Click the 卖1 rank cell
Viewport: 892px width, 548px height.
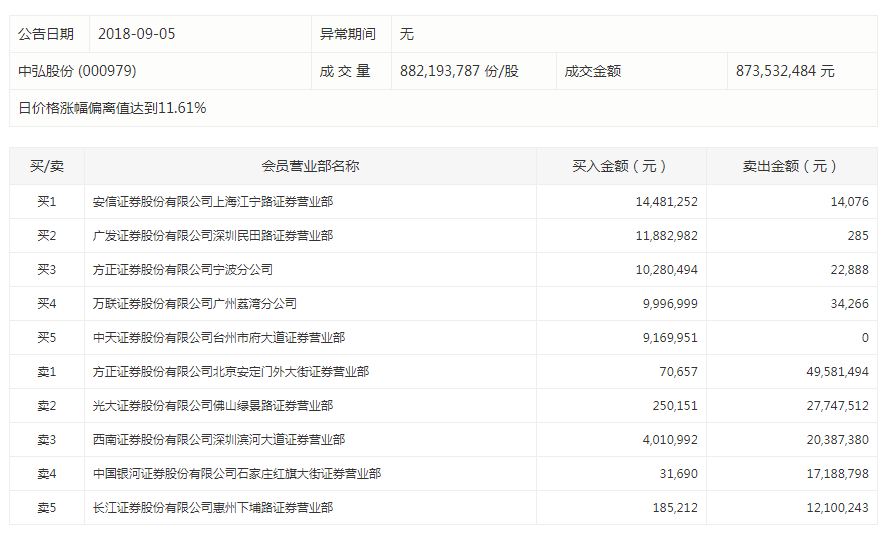click(47, 372)
